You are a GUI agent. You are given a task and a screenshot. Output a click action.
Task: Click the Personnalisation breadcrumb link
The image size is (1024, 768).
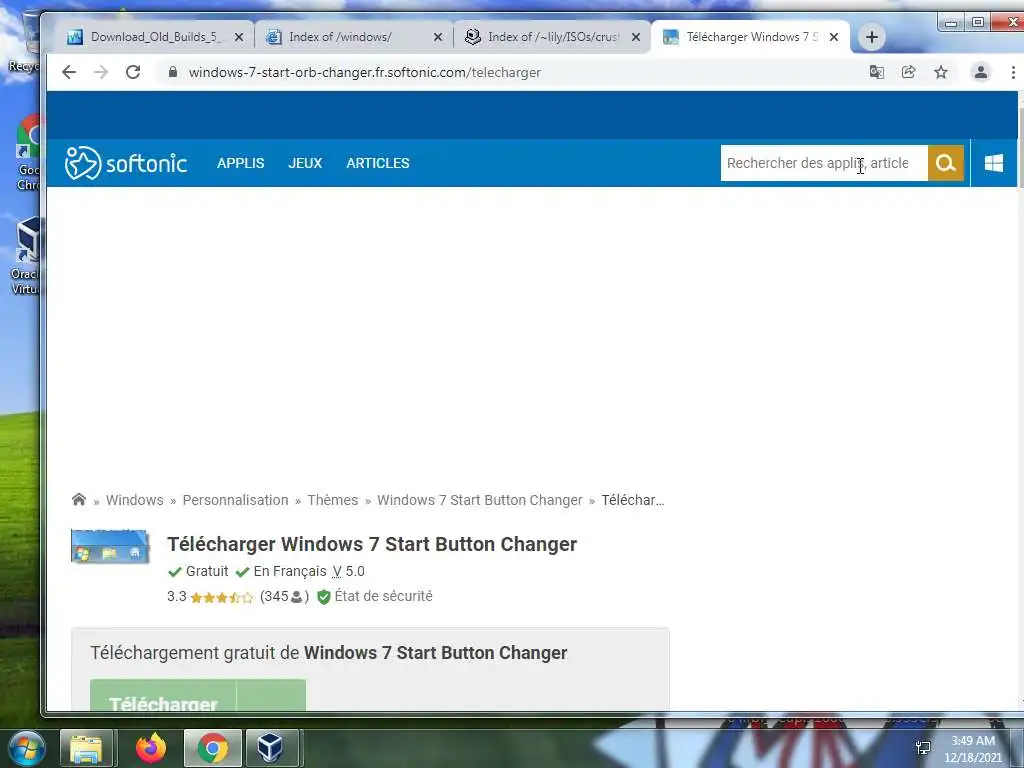235,500
